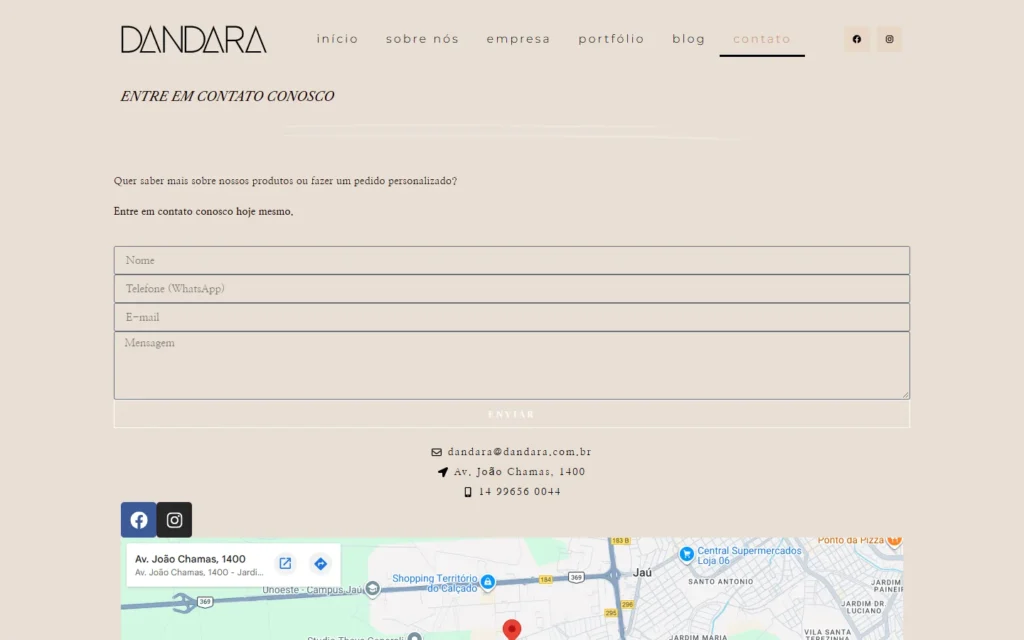The height and width of the screenshot is (640, 1024).
Task: Navigate to portfólio
Action: (611, 39)
